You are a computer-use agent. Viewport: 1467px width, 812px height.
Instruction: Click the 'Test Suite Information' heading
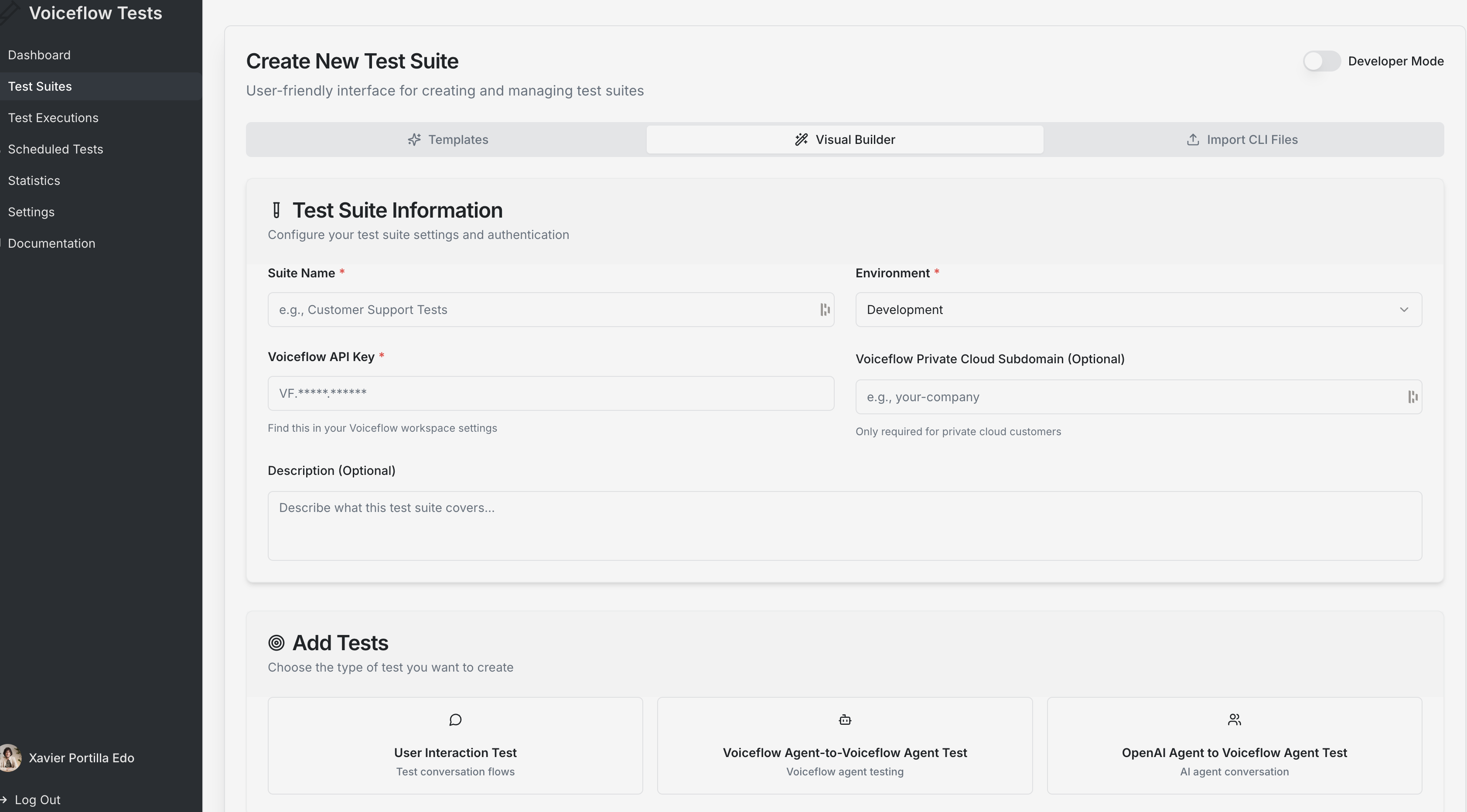click(x=398, y=210)
